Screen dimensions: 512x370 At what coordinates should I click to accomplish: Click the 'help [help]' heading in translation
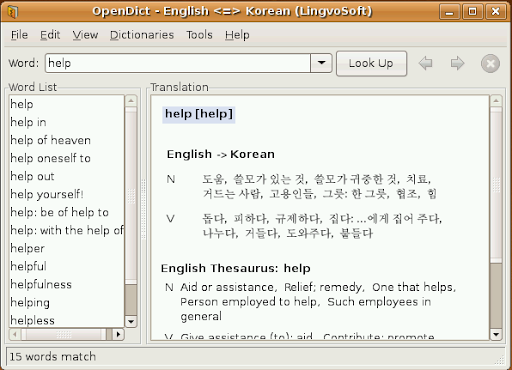tap(199, 114)
